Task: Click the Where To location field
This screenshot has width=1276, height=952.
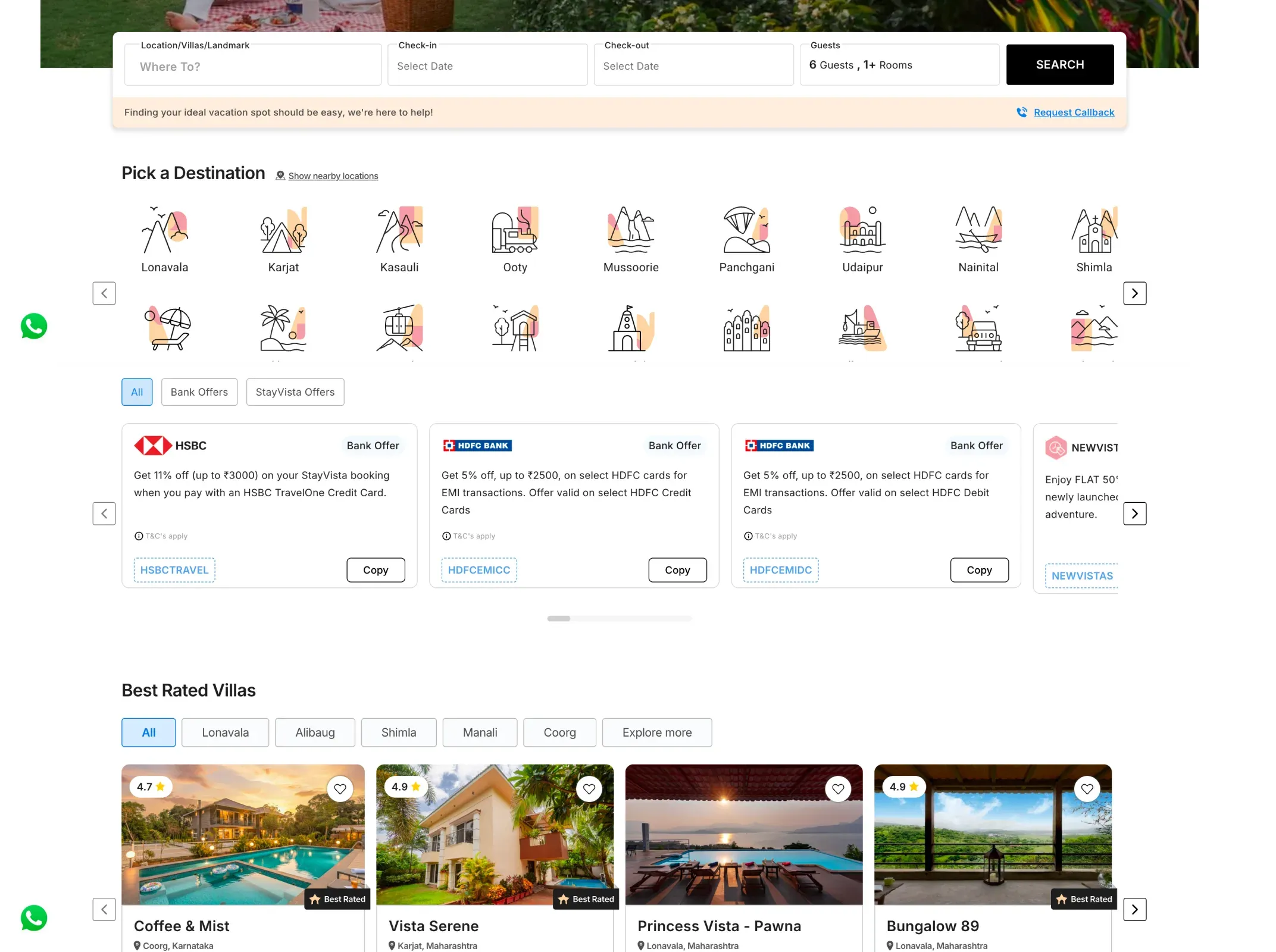Action: coord(253,65)
